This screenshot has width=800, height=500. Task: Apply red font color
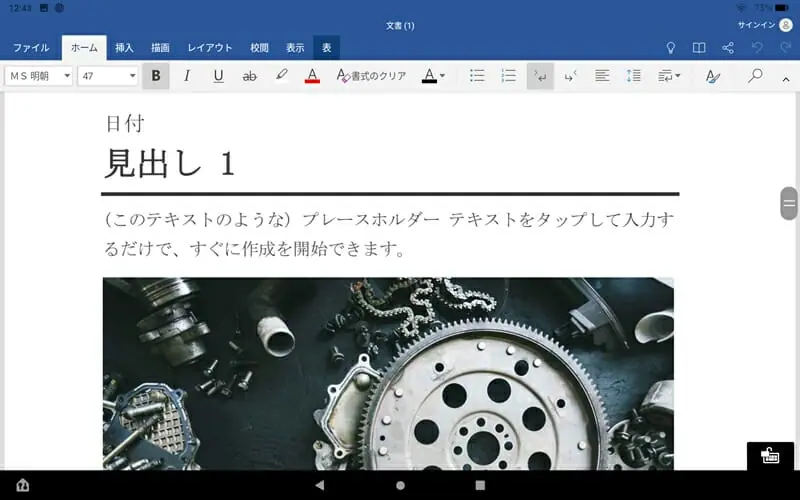(x=312, y=76)
